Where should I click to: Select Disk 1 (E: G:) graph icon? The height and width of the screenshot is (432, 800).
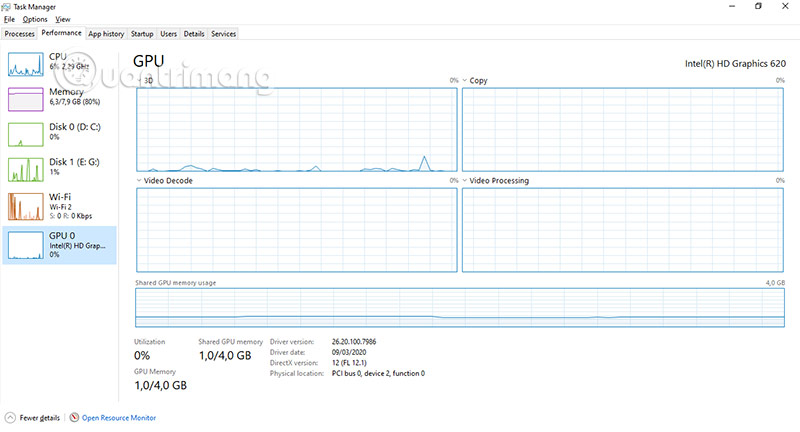click(x=26, y=169)
